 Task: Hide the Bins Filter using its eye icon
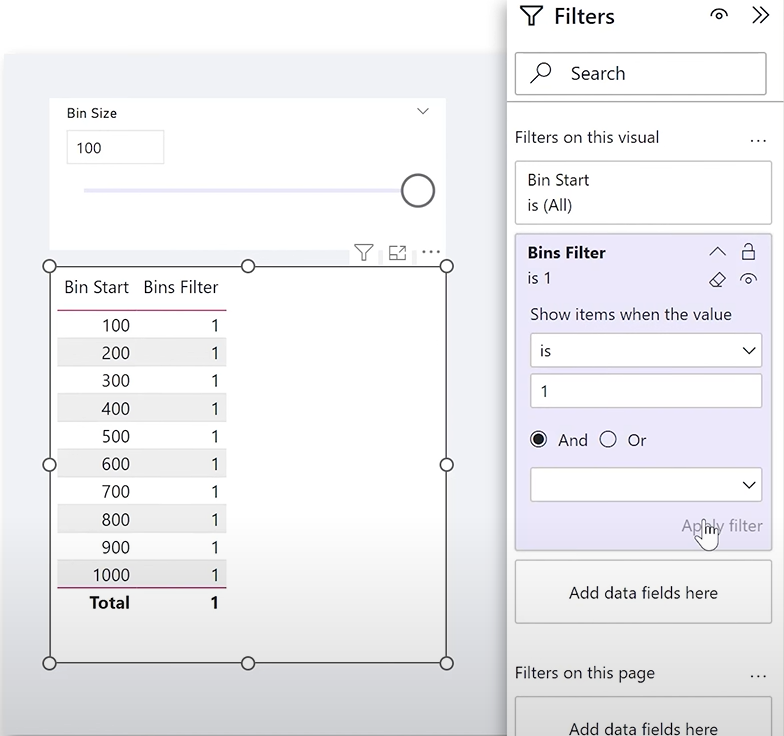[x=748, y=279]
